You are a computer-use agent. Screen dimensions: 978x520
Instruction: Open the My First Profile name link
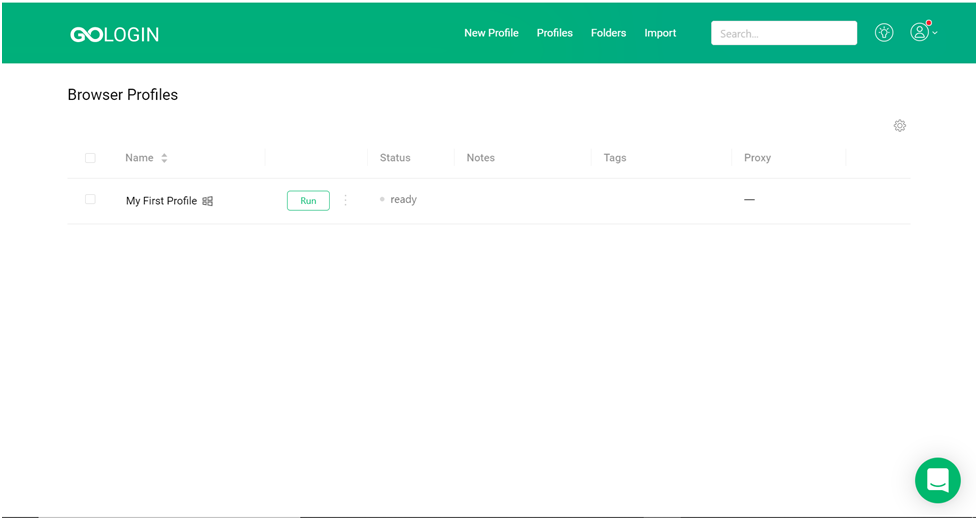pyautogui.click(x=161, y=201)
